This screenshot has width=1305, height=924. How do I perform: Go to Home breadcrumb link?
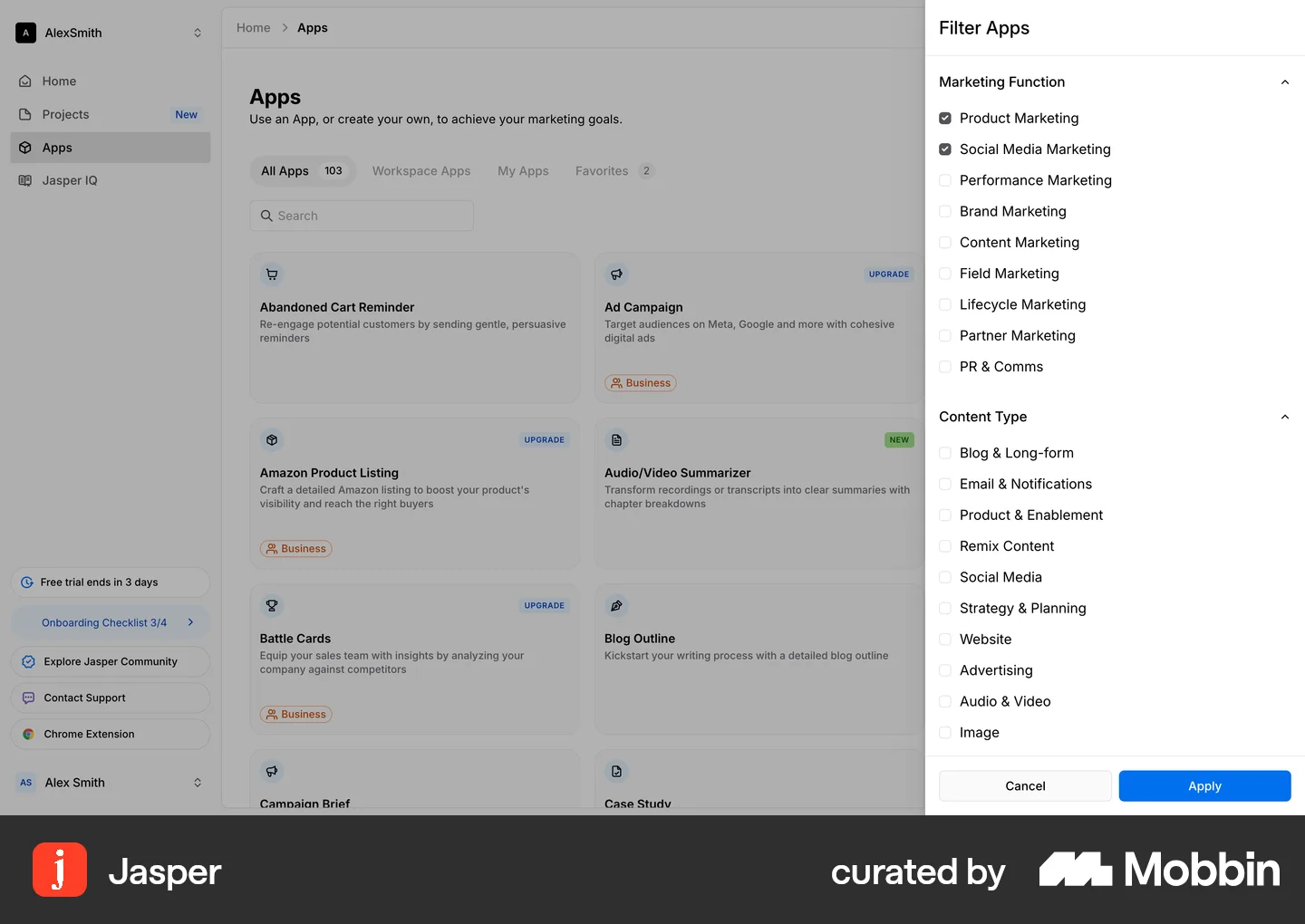coord(254,28)
